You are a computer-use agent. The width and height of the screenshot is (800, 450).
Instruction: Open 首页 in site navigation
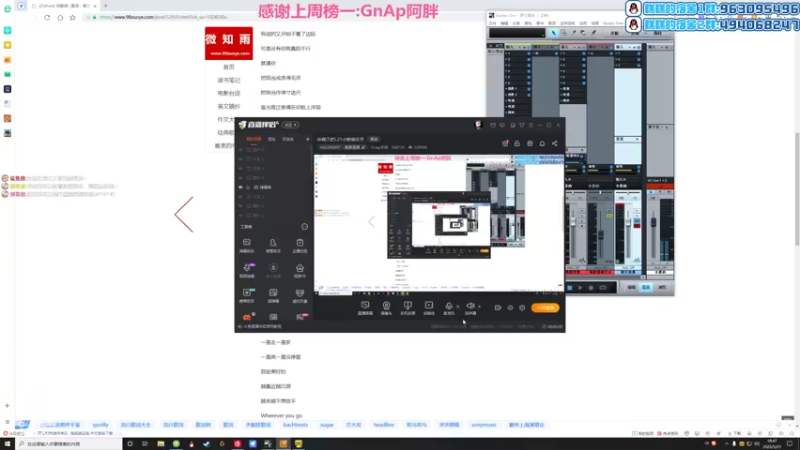point(229,67)
